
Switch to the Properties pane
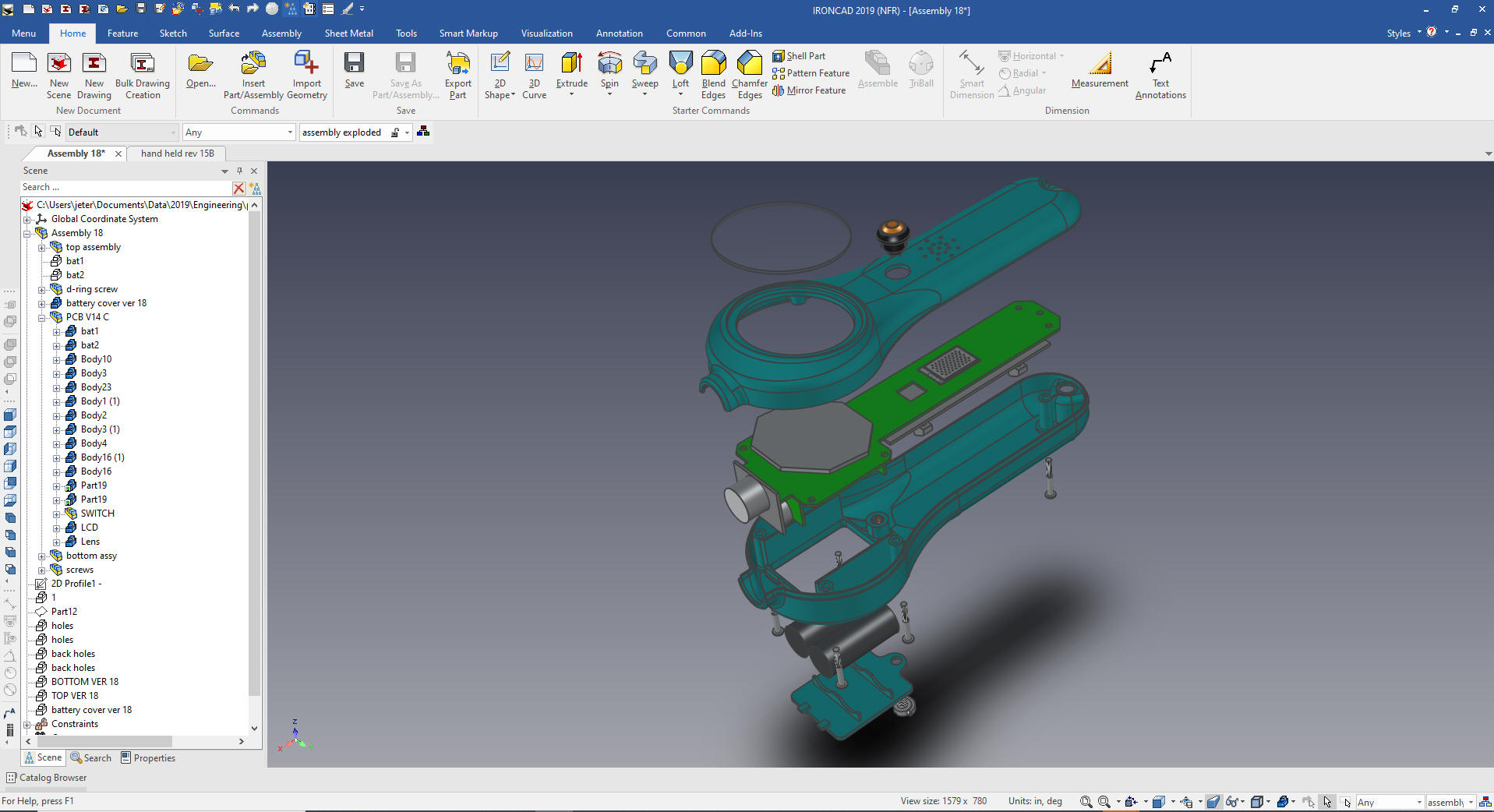[x=148, y=758]
